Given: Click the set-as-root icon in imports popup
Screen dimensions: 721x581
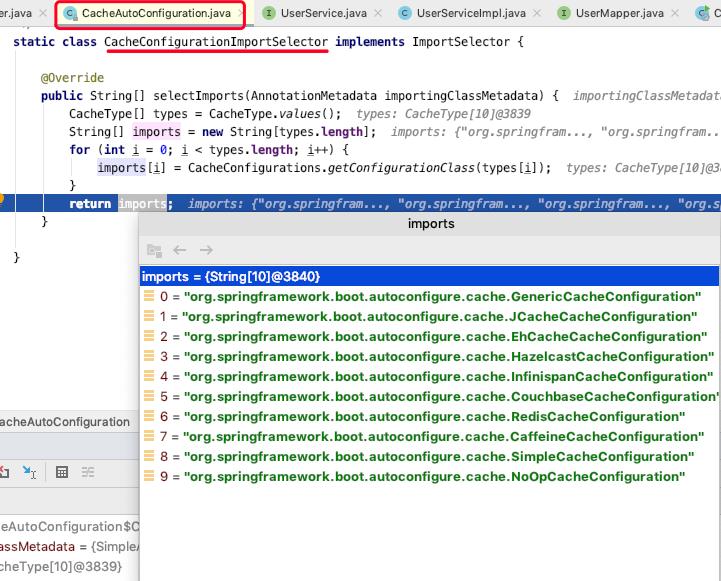Looking at the screenshot, I should pyautogui.click(x=154, y=250).
